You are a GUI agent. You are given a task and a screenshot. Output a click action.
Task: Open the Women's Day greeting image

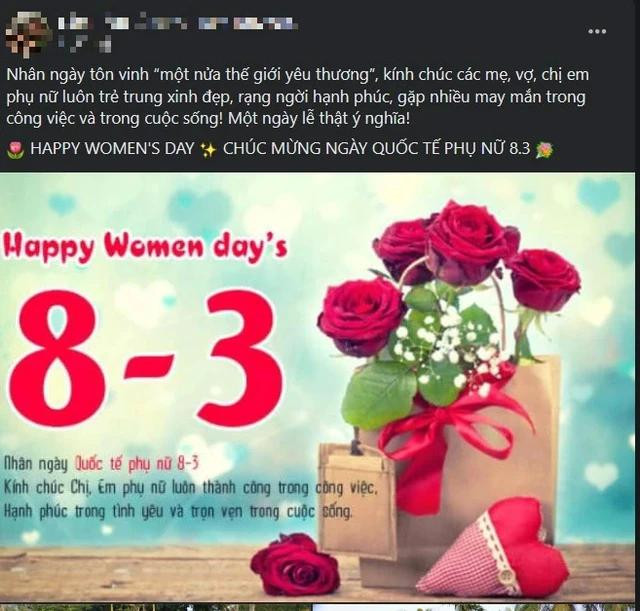(x=318, y=387)
